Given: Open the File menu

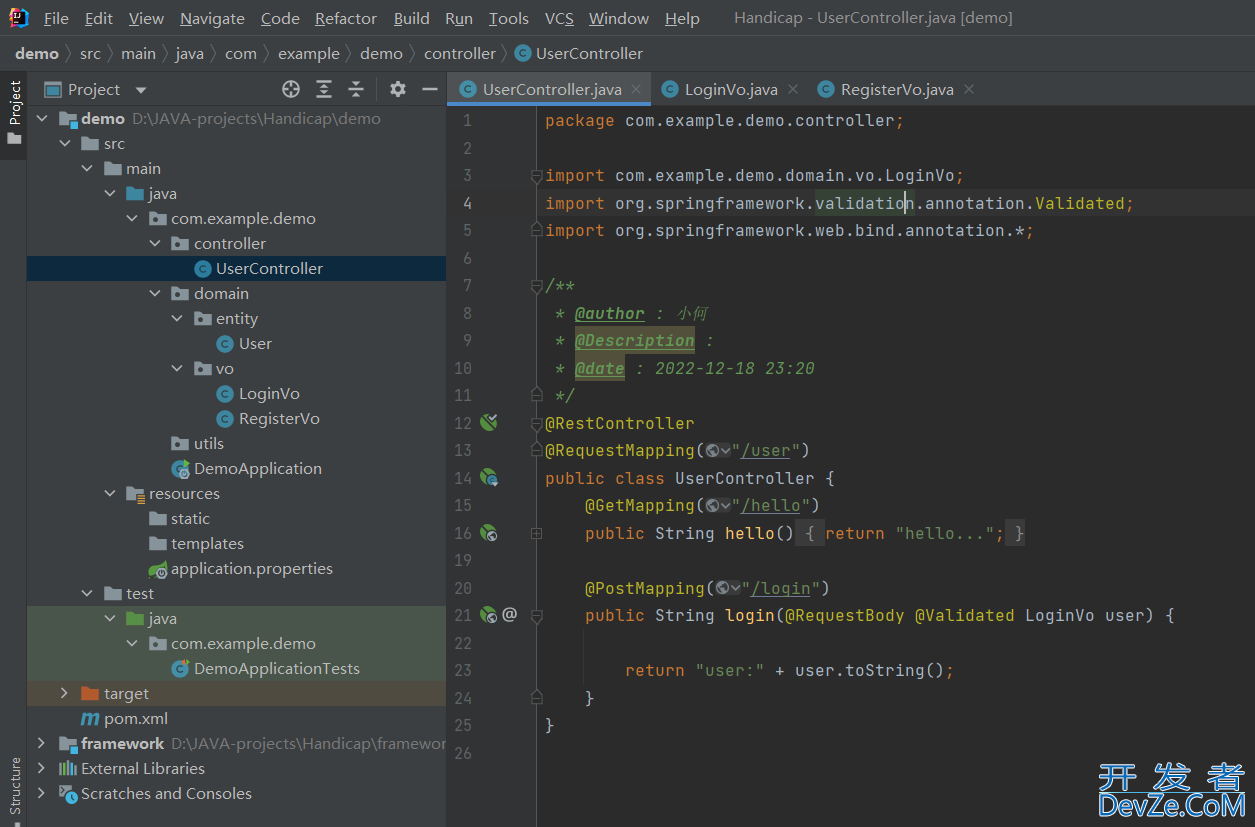Looking at the screenshot, I should [57, 18].
